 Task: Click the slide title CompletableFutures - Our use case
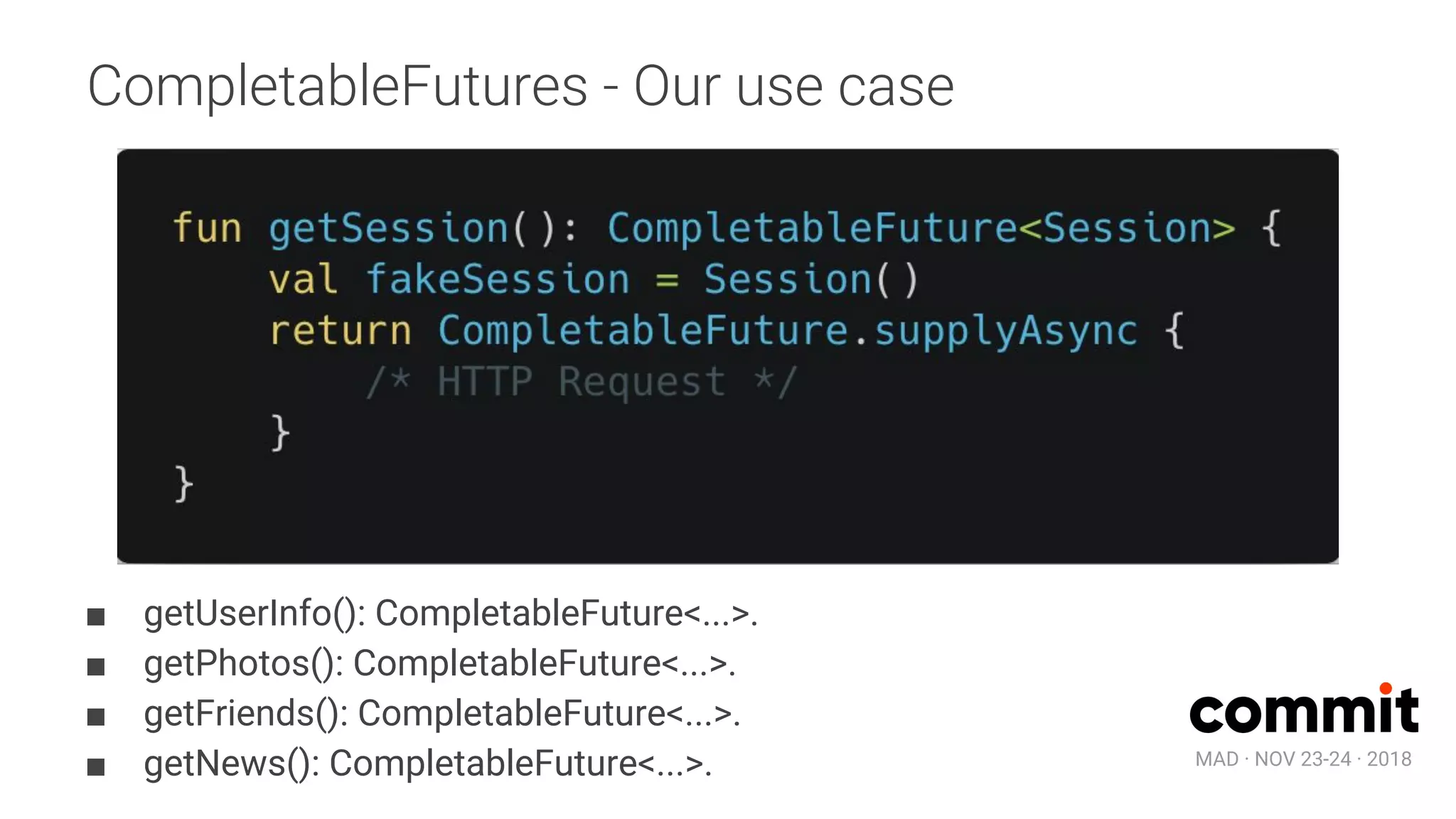520,87
